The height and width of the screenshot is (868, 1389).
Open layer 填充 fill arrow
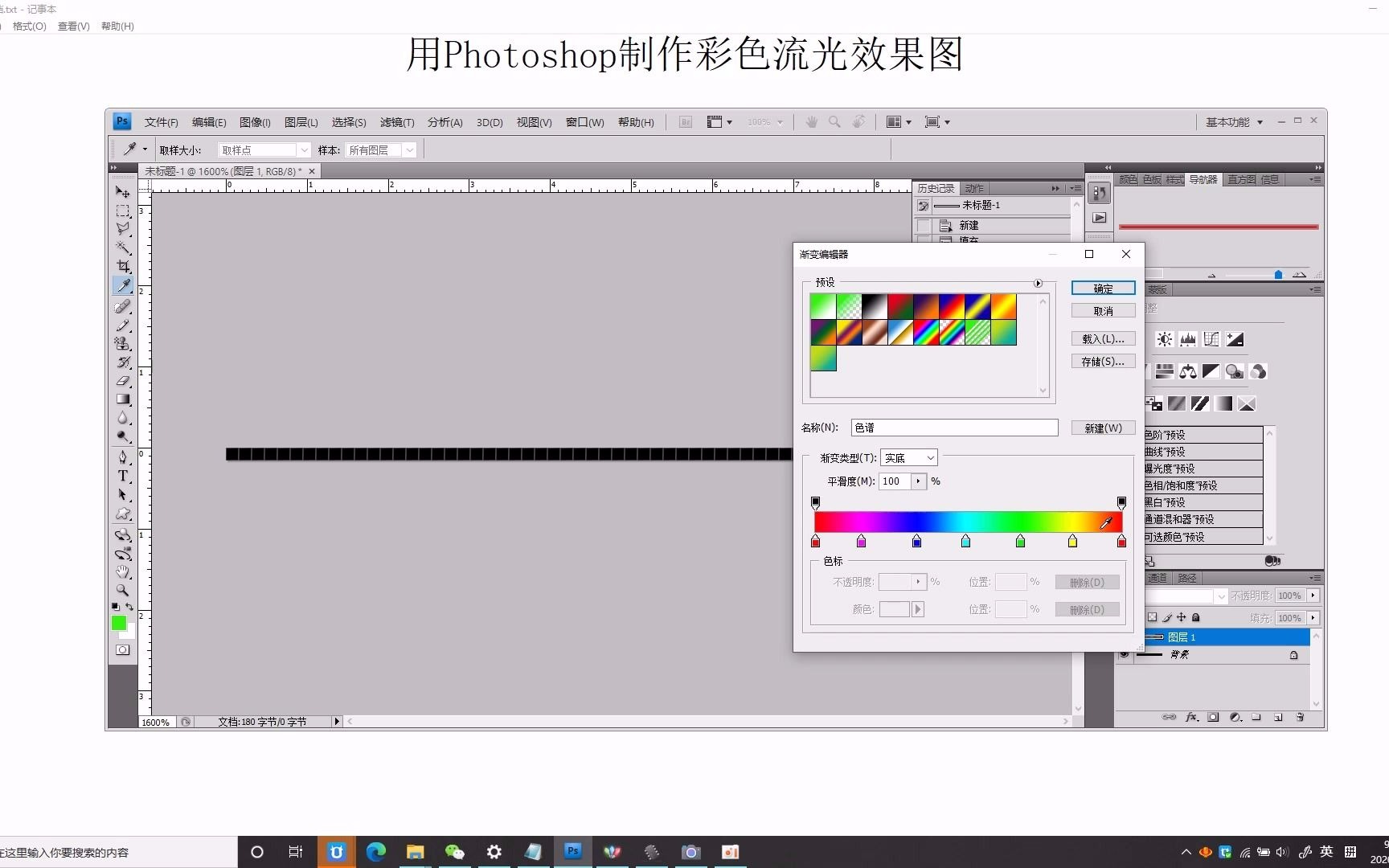(1313, 618)
